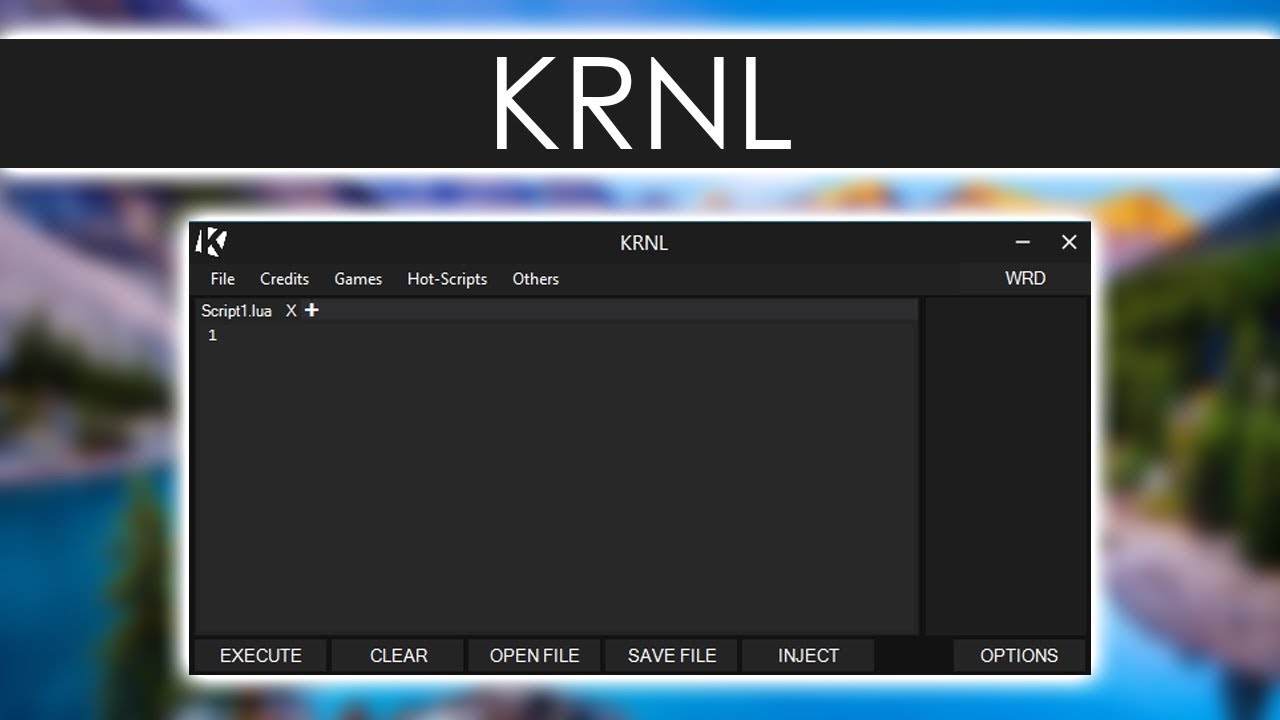This screenshot has width=1280, height=720.
Task: Add a new script tab with plus icon
Action: 311,310
